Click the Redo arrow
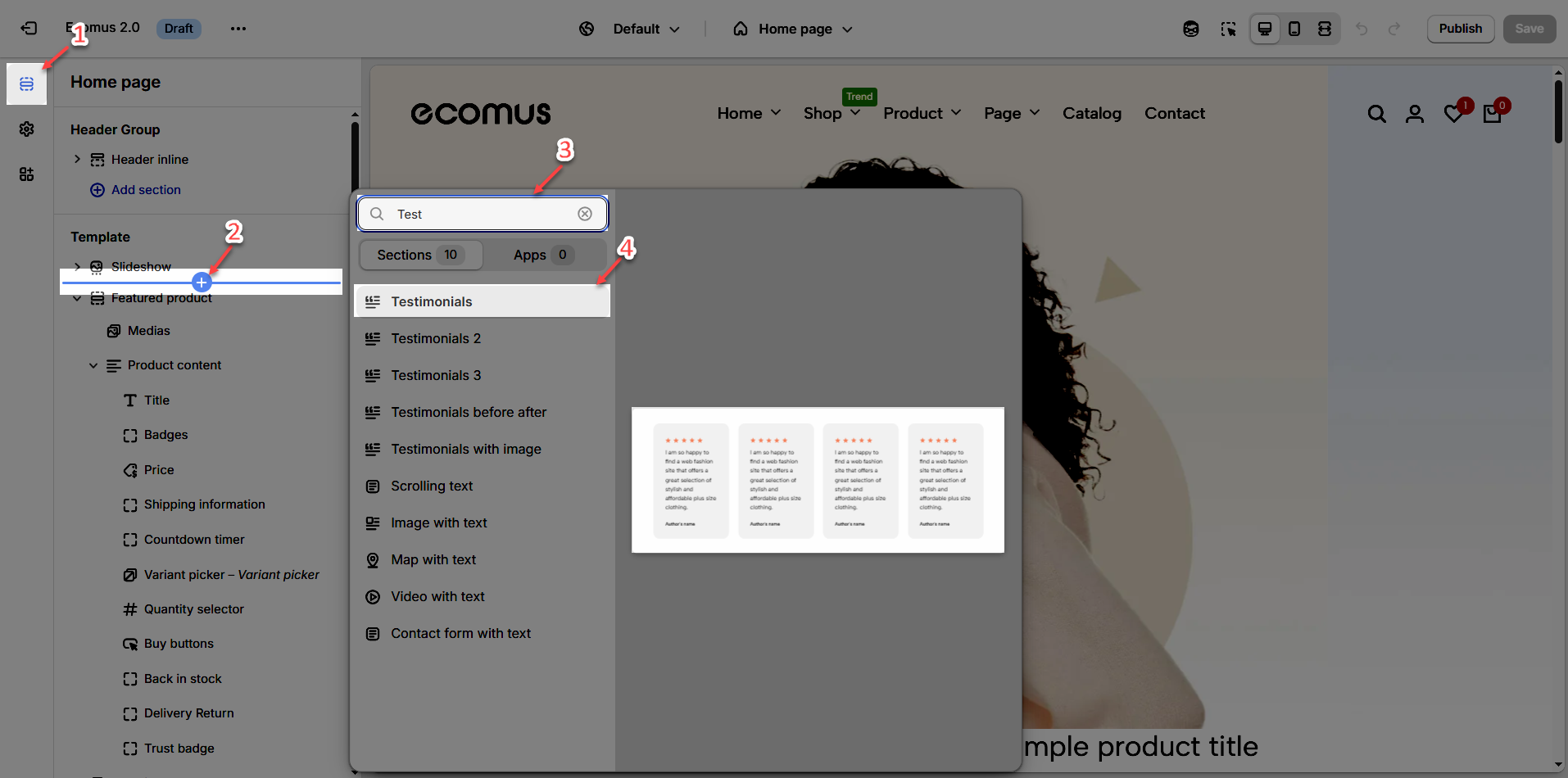The height and width of the screenshot is (778, 1568). (1394, 29)
